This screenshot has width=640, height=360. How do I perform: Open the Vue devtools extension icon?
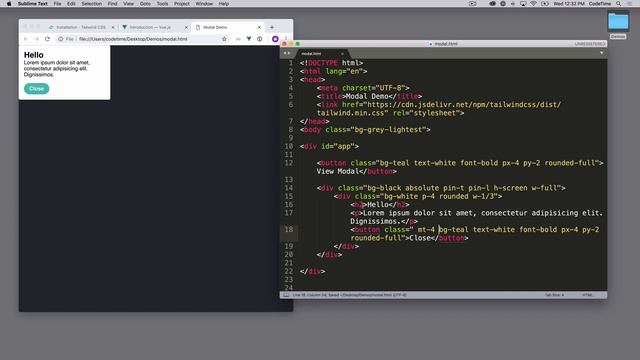click(x=249, y=39)
